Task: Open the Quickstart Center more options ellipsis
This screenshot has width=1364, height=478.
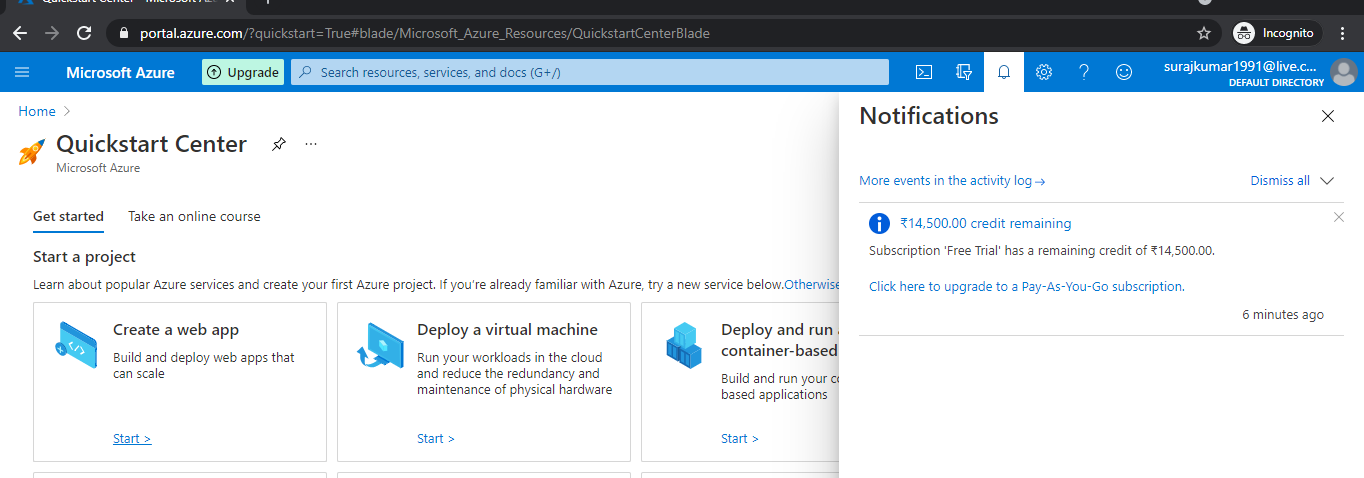Action: coord(311,144)
